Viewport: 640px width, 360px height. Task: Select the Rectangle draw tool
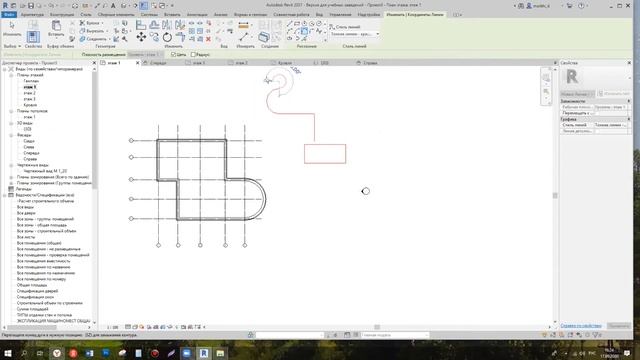tap(297, 24)
